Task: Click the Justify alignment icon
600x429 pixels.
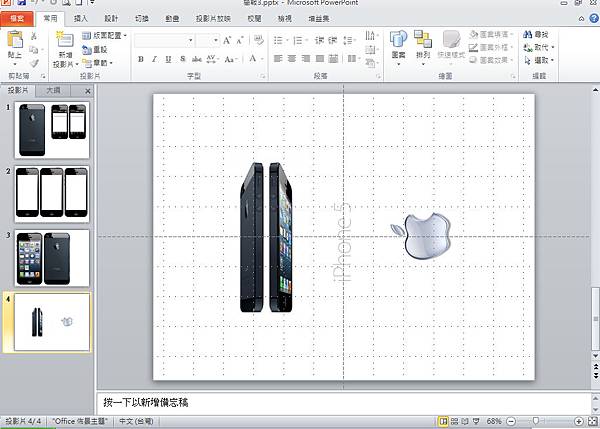Action: [320, 59]
